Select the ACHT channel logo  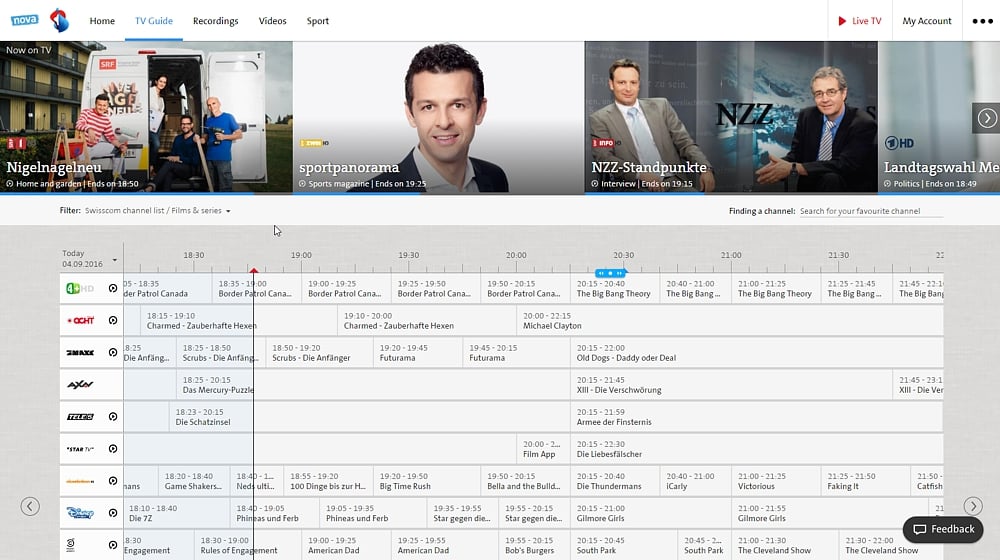coord(80,320)
